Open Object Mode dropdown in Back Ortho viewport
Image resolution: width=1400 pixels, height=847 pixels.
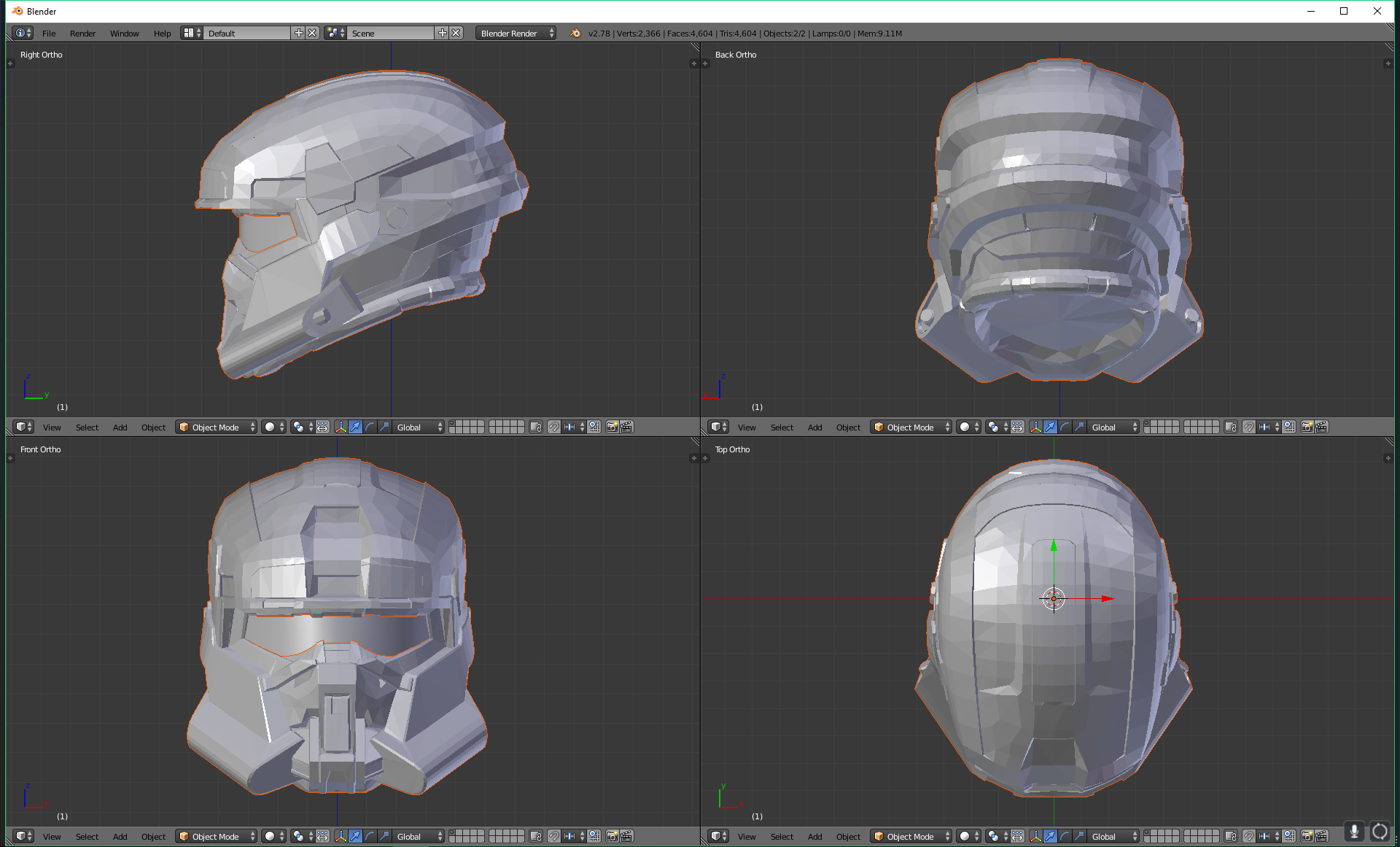911,427
